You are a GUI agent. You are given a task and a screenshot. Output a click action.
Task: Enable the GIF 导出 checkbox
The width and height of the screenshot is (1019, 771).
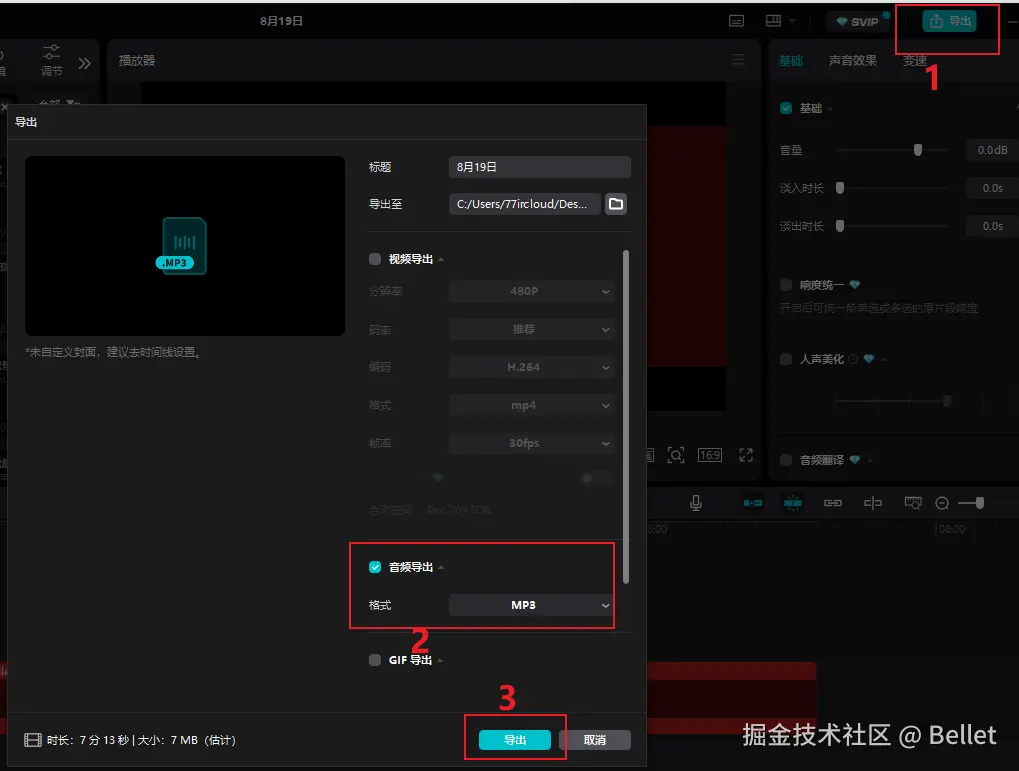(375, 660)
